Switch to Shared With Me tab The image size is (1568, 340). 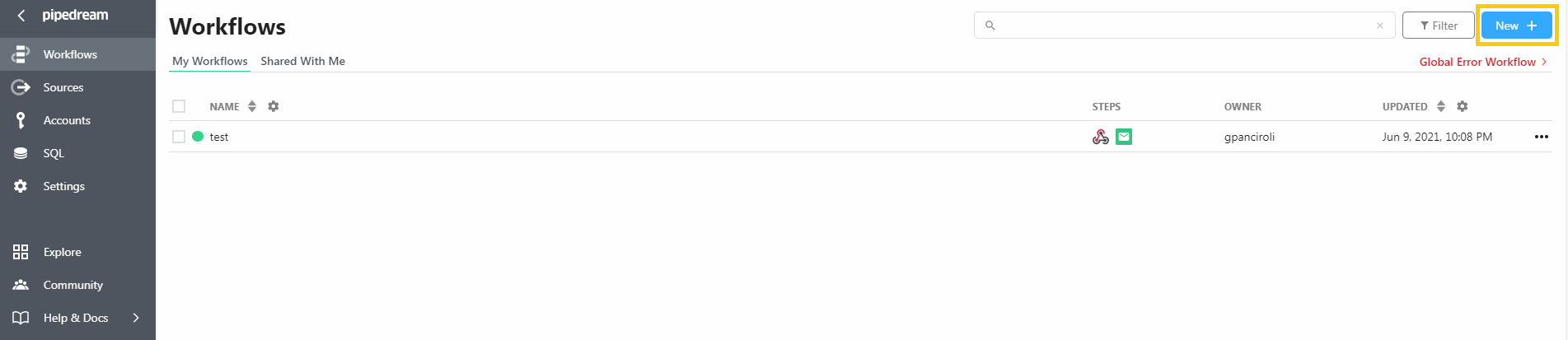pos(302,61)
